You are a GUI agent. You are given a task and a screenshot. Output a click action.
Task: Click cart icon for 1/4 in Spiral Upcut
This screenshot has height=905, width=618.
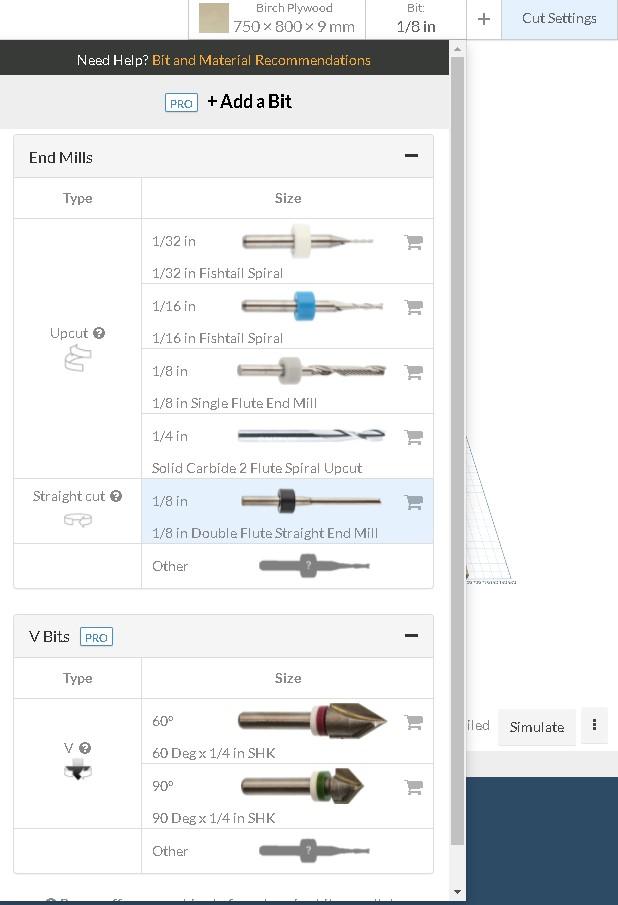click(413, 437)
